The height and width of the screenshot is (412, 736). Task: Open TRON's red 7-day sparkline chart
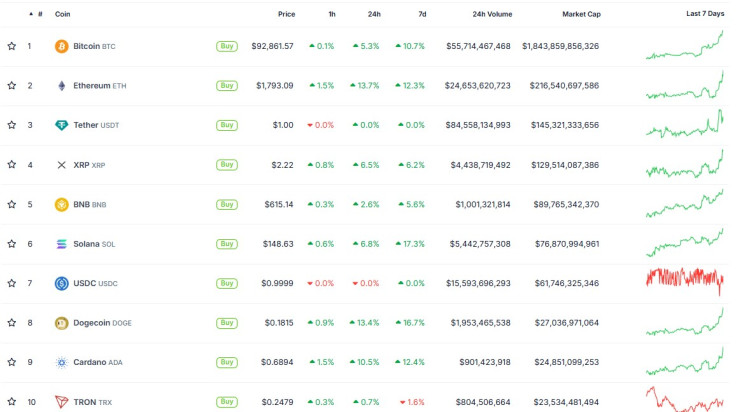pos(685,399)
